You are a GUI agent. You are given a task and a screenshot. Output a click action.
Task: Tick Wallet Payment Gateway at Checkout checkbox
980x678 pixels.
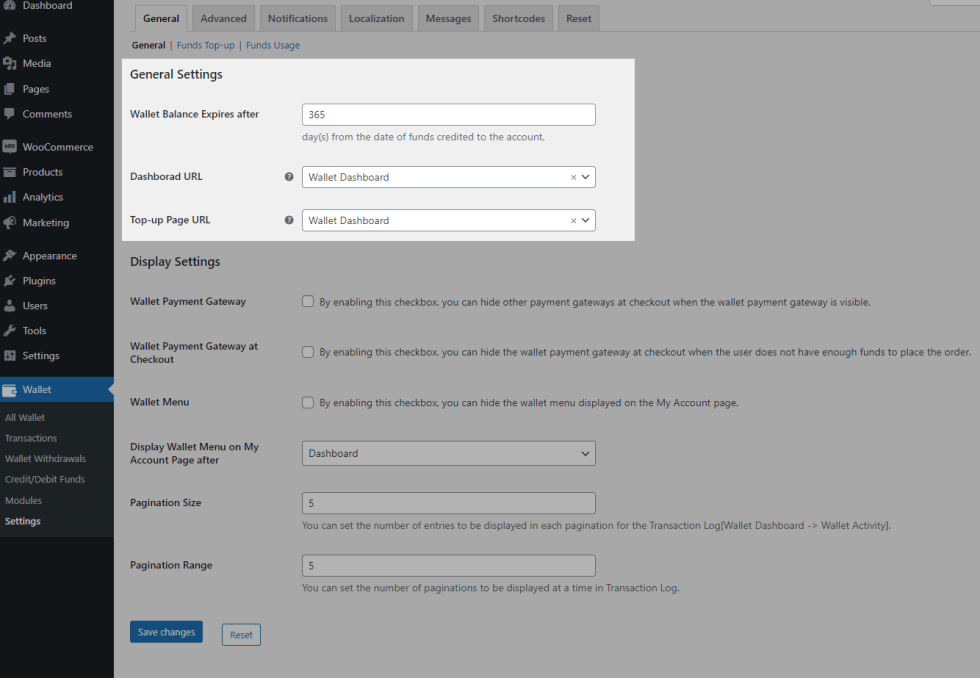point(308,352)
